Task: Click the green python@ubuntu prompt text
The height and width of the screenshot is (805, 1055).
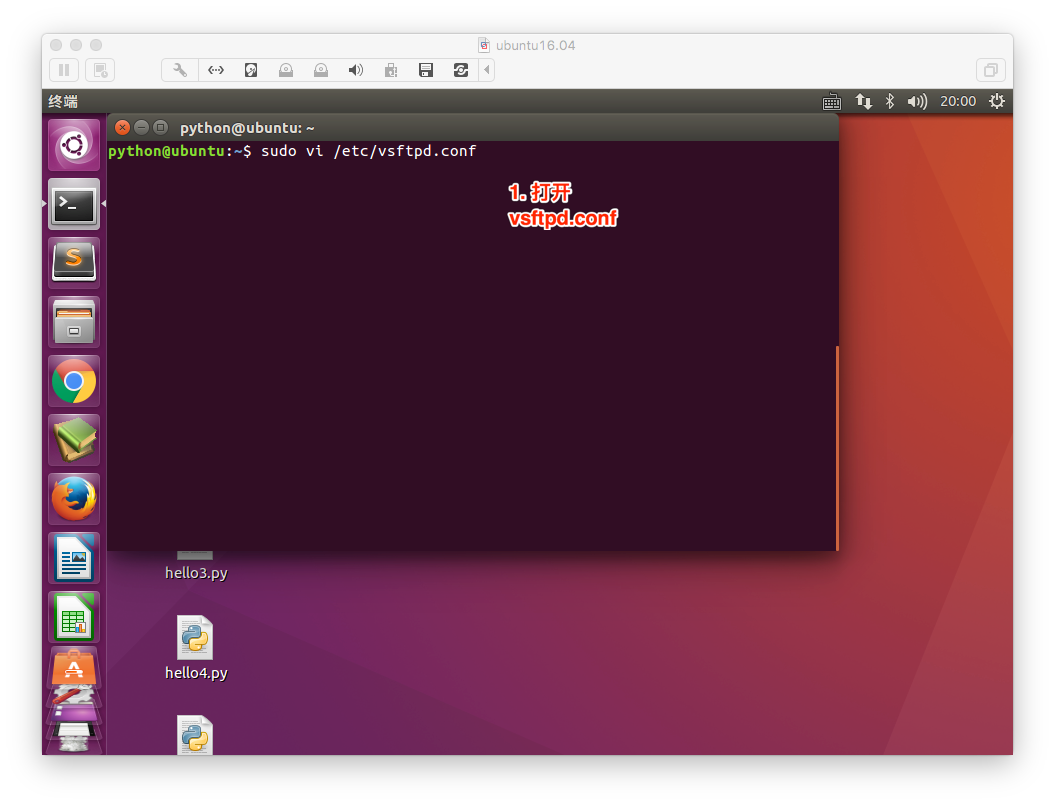Action: 166,151
